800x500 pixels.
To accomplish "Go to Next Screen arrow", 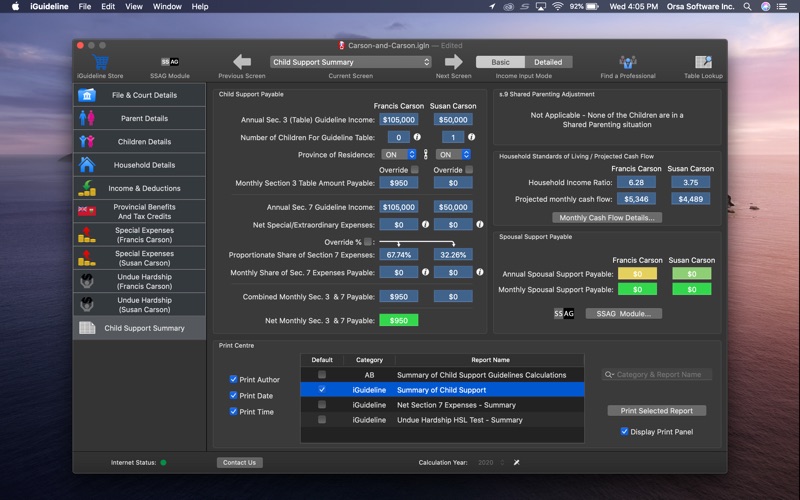I will (453, 62).
